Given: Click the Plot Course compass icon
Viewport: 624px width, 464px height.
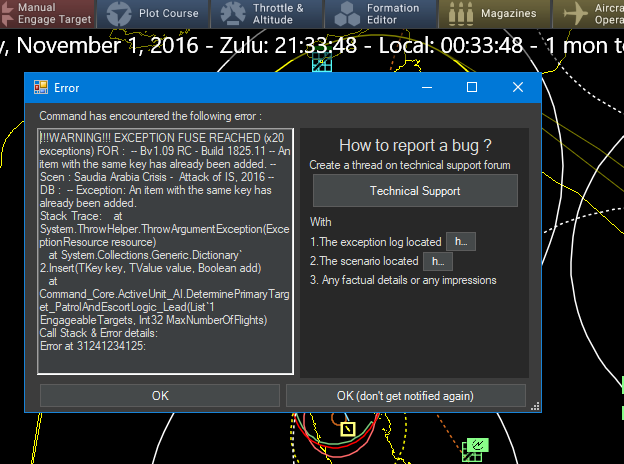Looking at the screenshot, I should tap(119, 14).
